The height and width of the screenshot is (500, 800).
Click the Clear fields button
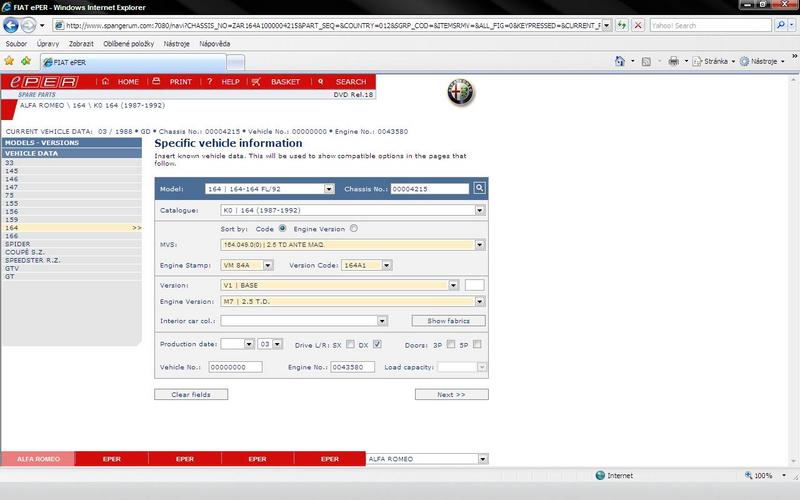191,394
